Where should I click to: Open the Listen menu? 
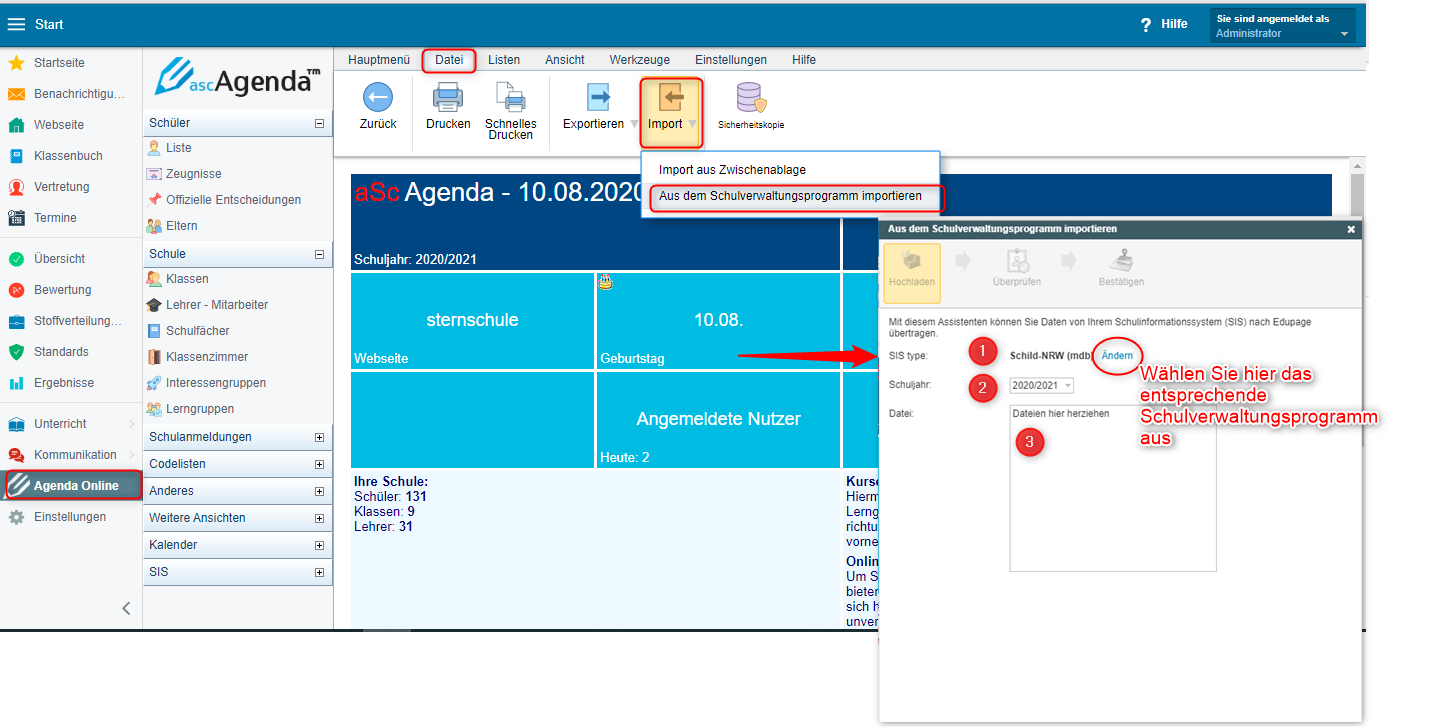pos(504,60)
